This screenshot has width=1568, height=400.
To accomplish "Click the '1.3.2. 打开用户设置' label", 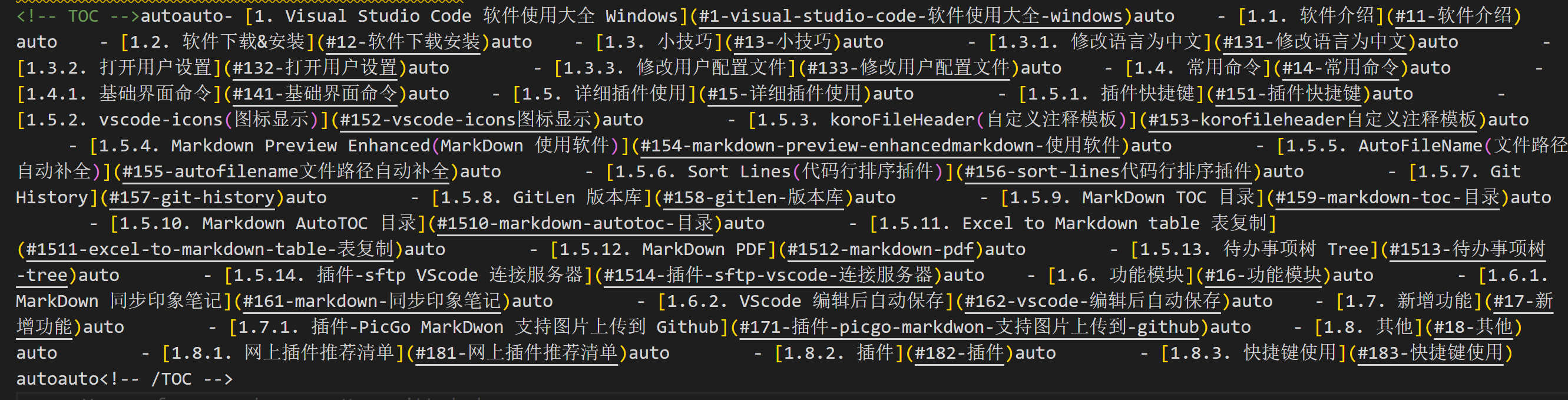I will [120, 68].
